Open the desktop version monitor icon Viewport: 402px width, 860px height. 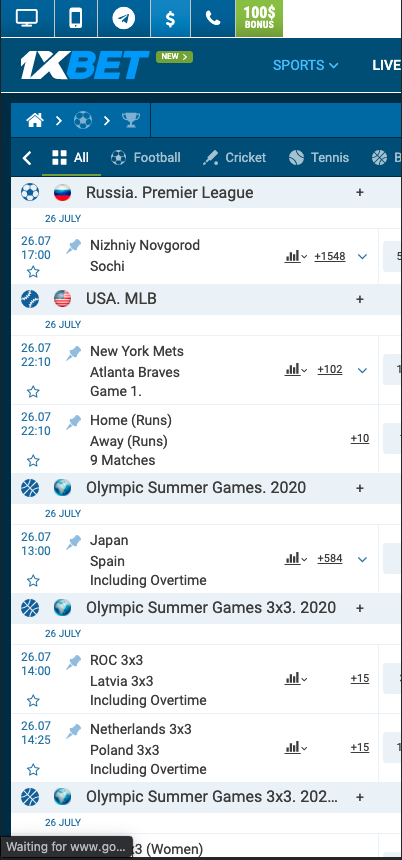tap(27, 18)
